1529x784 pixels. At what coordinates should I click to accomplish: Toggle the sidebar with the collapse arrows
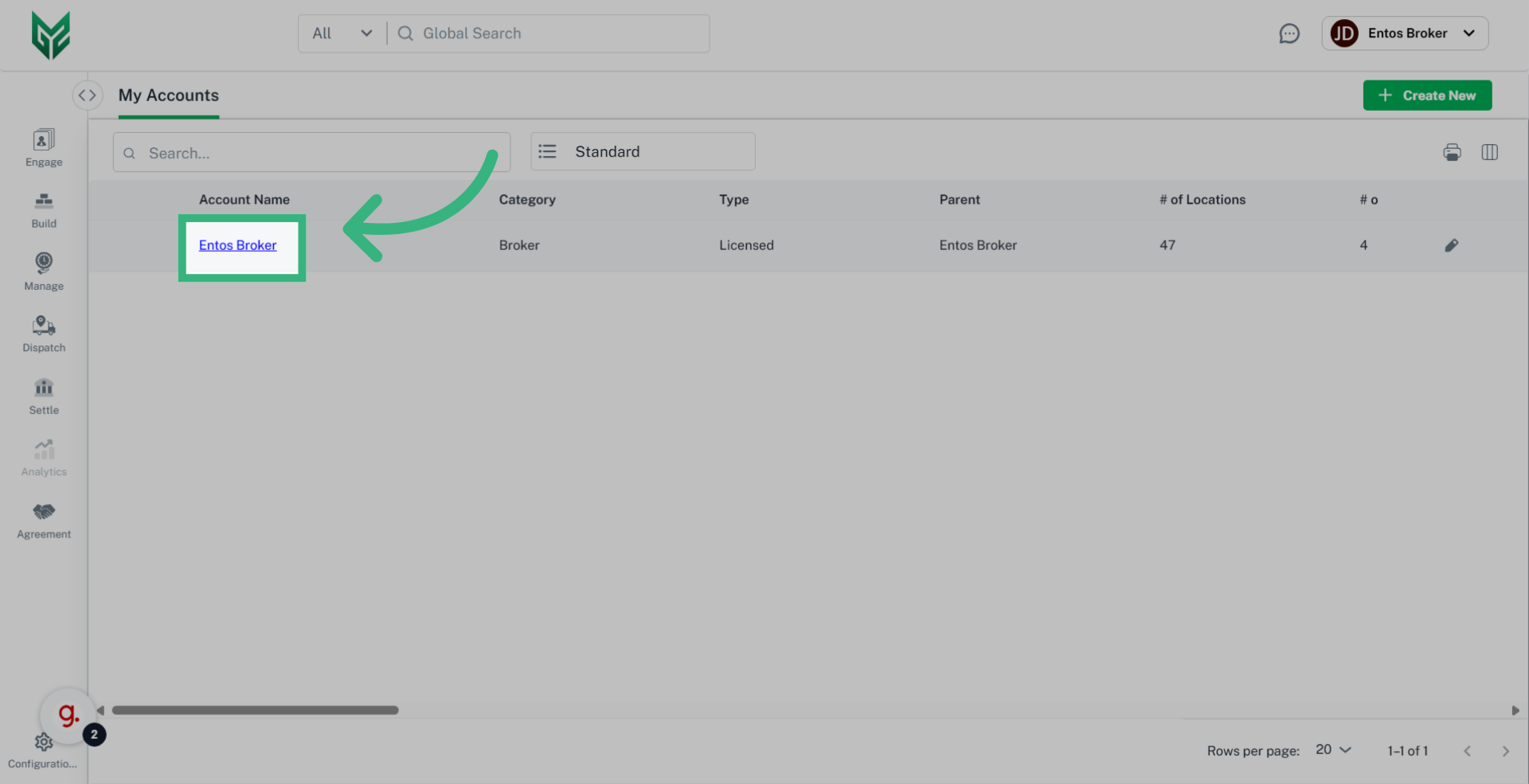coord(88,95)
